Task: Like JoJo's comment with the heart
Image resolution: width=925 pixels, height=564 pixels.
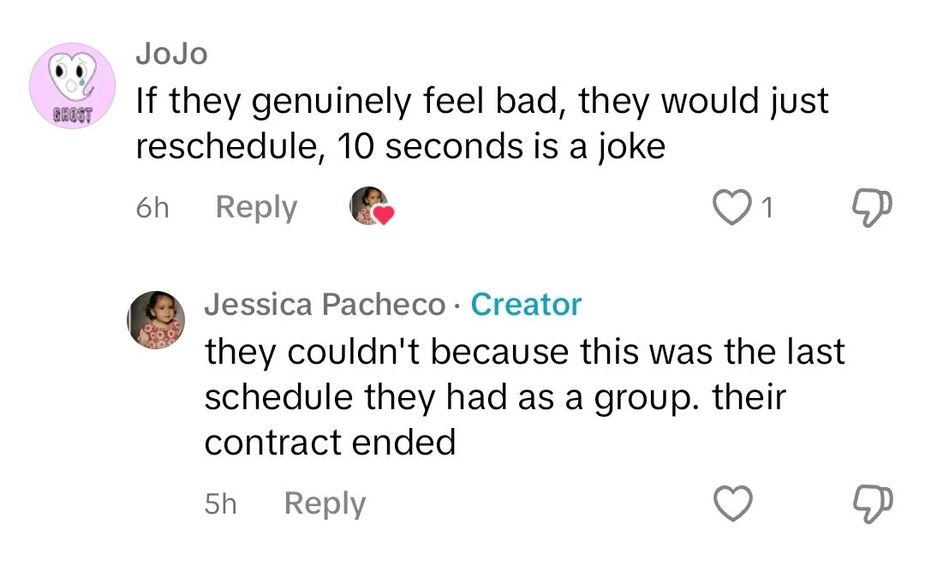Action: coord(733,208)
